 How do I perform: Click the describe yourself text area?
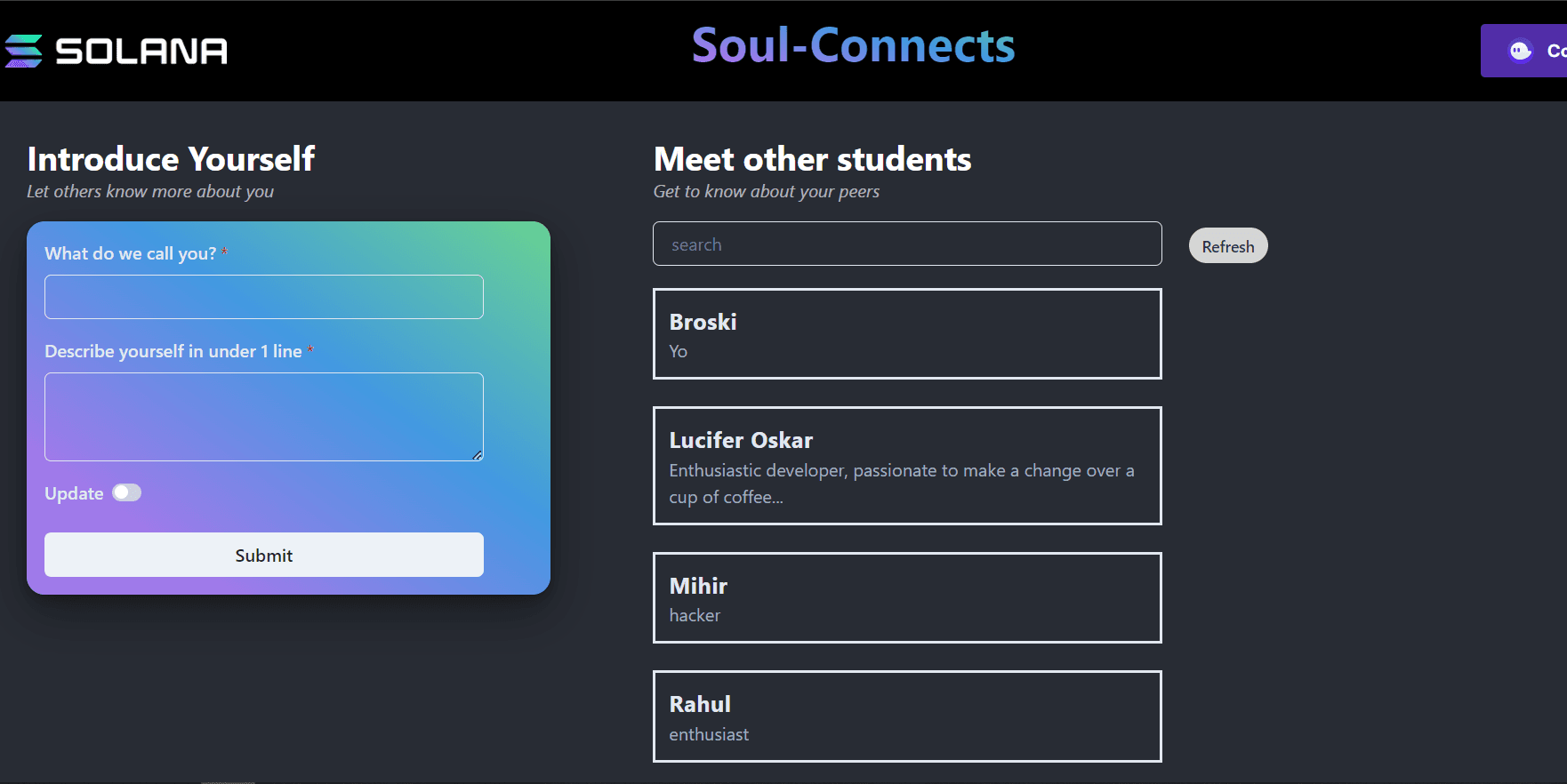pos(264,416)
